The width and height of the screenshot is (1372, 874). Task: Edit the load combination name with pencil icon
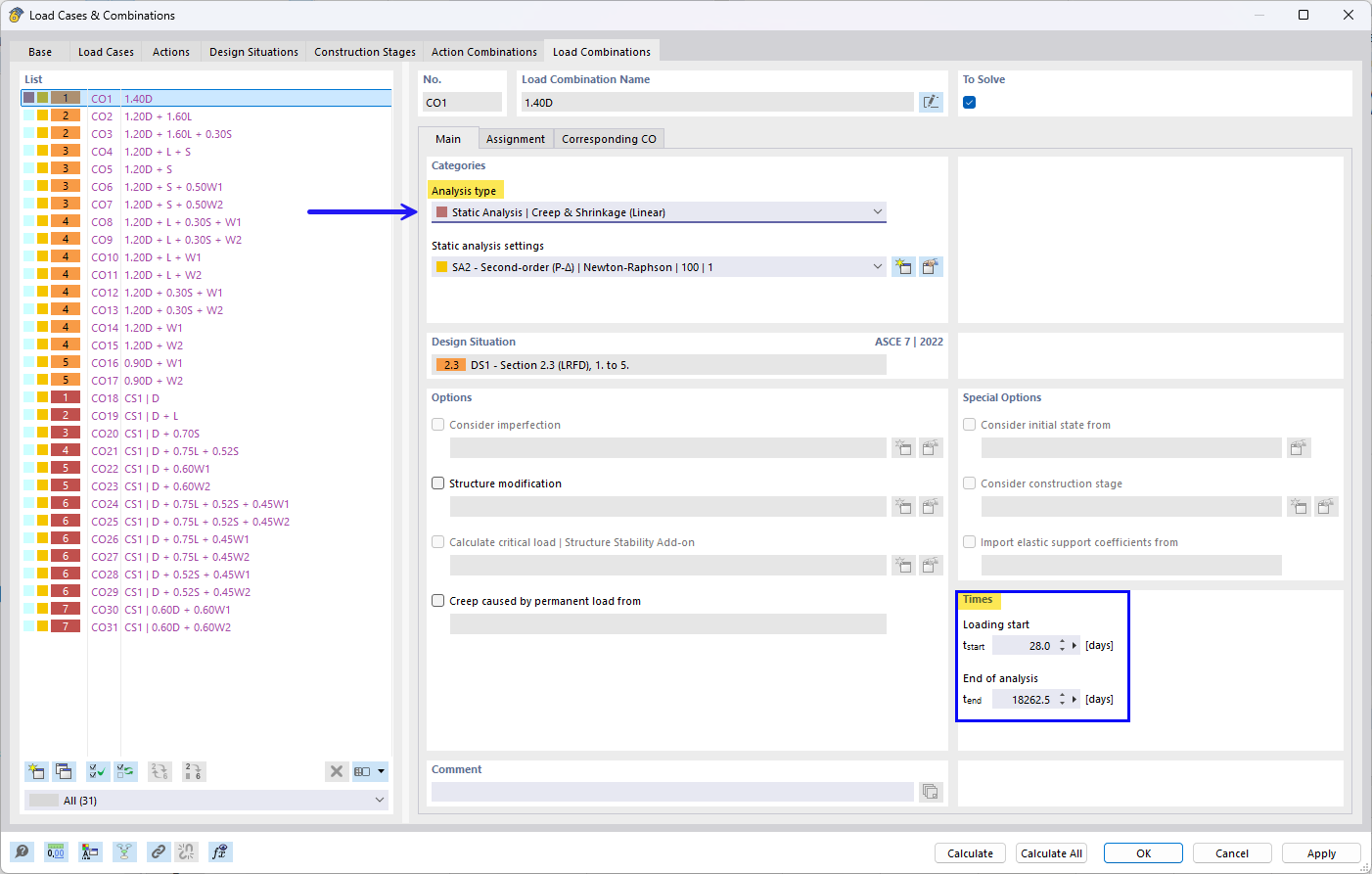[931, 102]
